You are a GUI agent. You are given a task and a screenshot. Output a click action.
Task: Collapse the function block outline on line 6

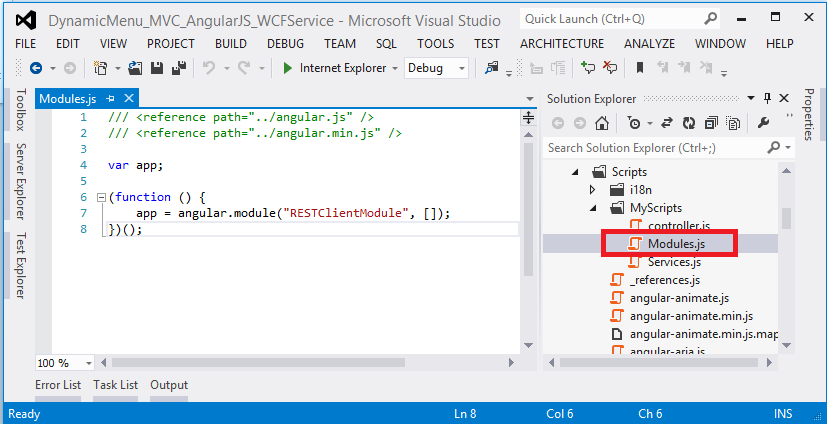click(101, 198)
